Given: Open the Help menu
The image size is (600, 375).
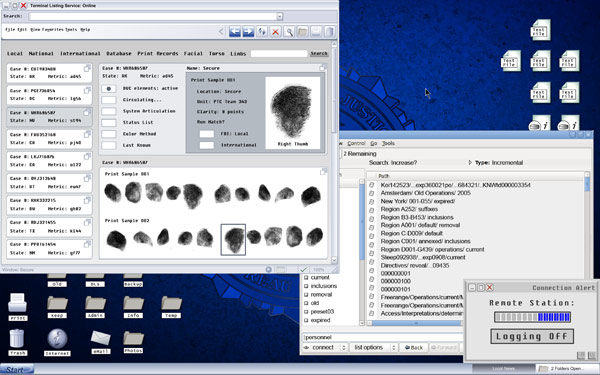Looking at the screenshot, I should [85, 29].
